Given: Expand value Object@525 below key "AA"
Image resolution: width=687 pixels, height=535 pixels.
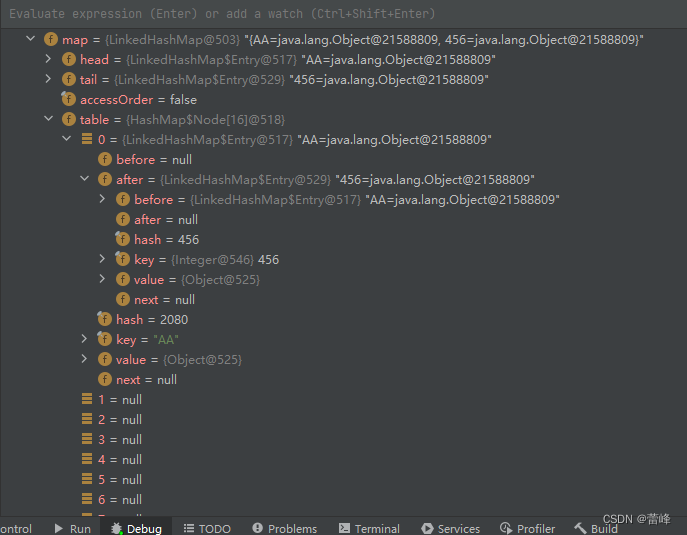Looking at the screenshot, I should (84, 359).
